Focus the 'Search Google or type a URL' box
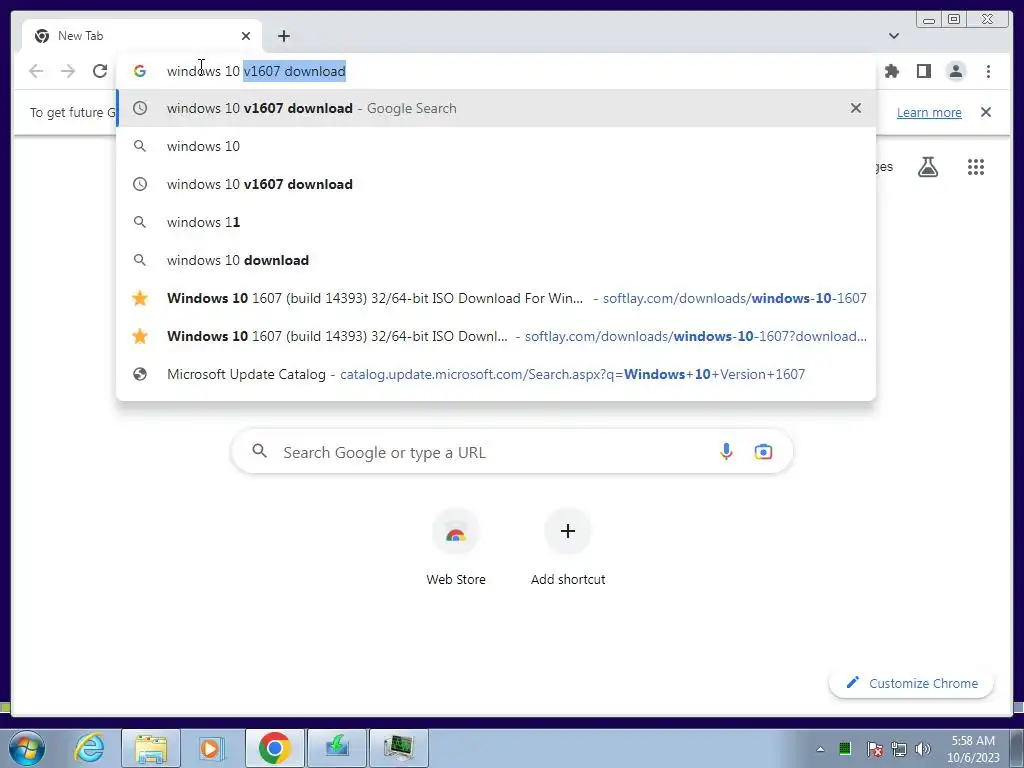The image size is (1024, 768). (512, 452)
